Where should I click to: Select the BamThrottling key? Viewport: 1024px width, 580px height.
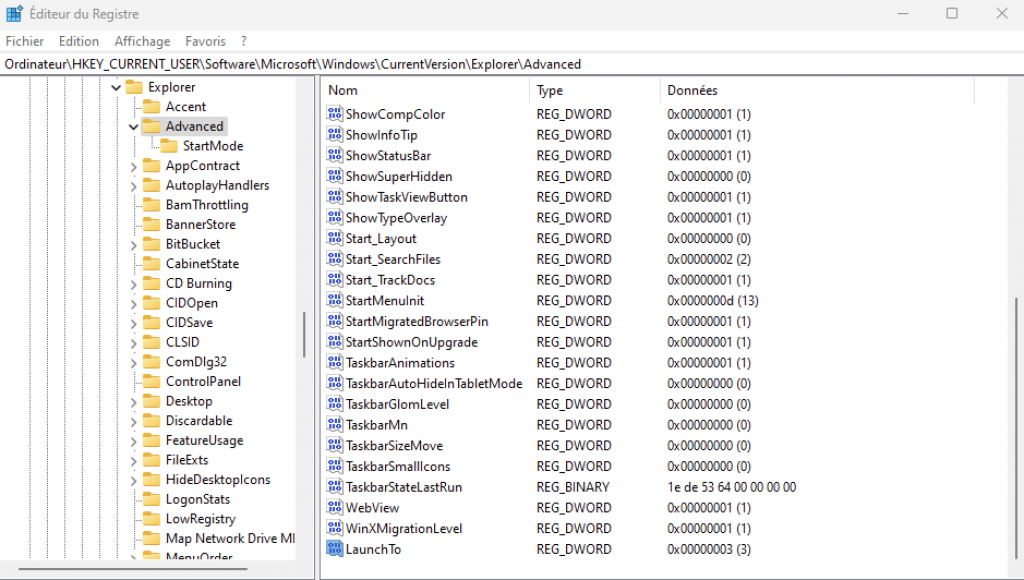point(206,204)
